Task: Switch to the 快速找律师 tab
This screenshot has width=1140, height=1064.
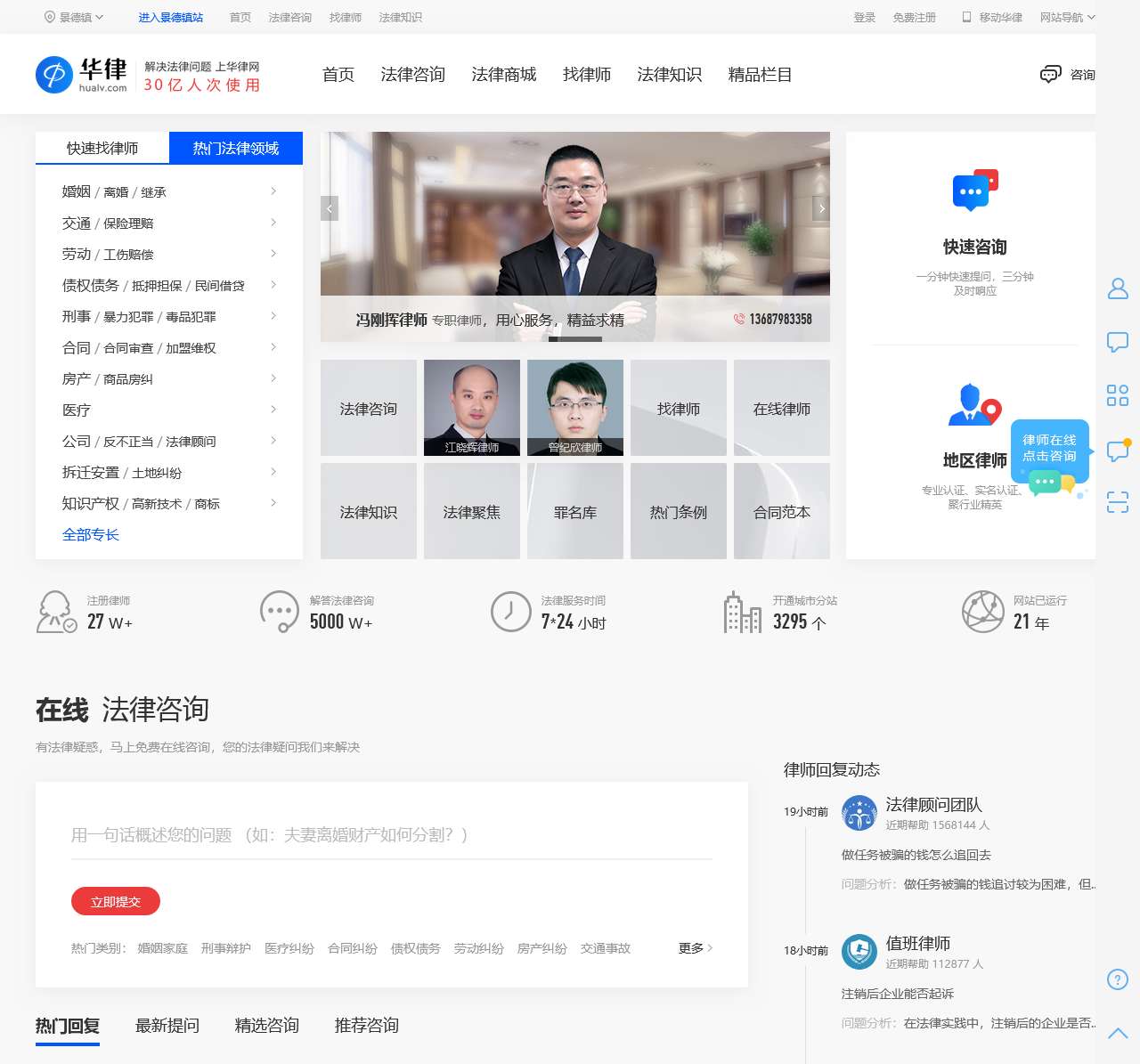Action: (x=102, y=148)
